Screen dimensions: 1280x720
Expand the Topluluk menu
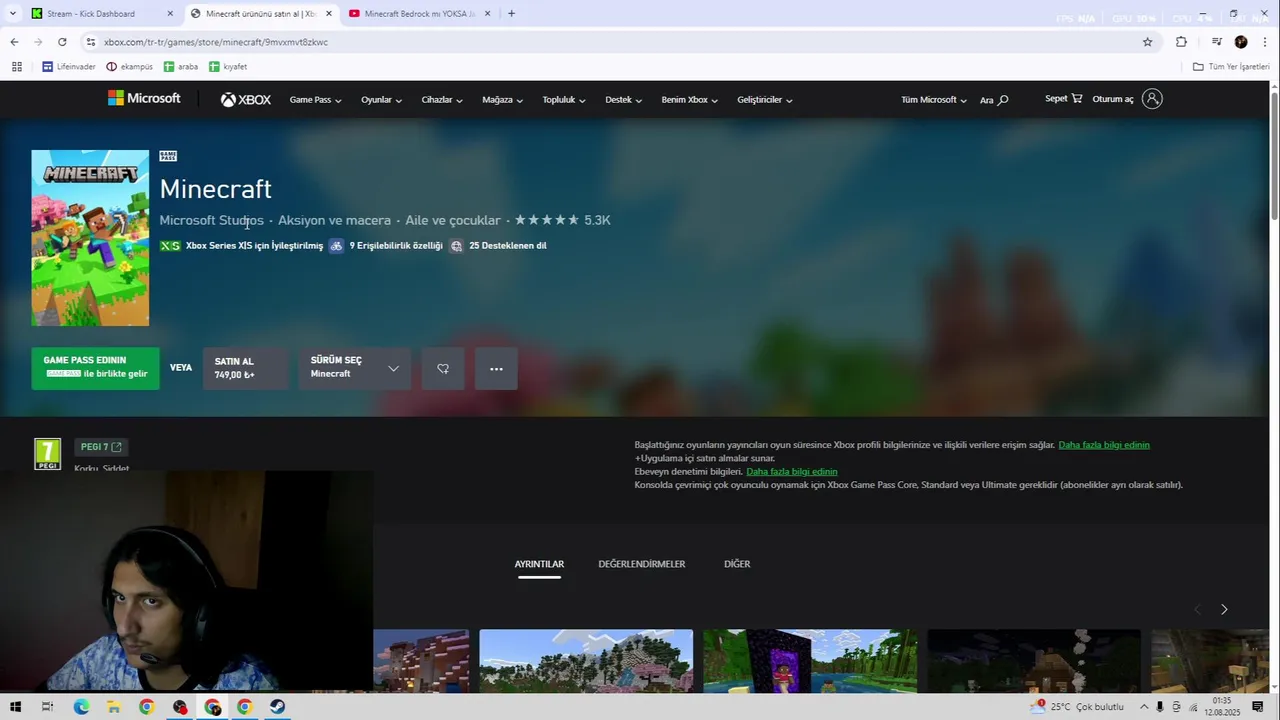coord(564,100)
